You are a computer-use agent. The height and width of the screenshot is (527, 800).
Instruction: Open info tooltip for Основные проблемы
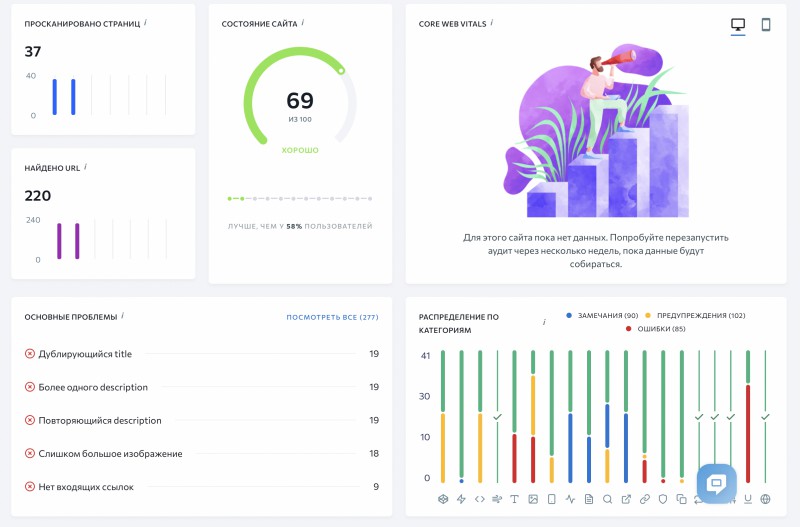click(122, 316)
